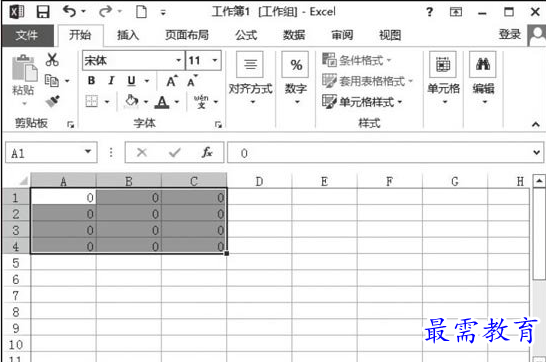Open the Underline style dropdown arrow
Viewport: 546px width, 362px height.
point(147,81)
